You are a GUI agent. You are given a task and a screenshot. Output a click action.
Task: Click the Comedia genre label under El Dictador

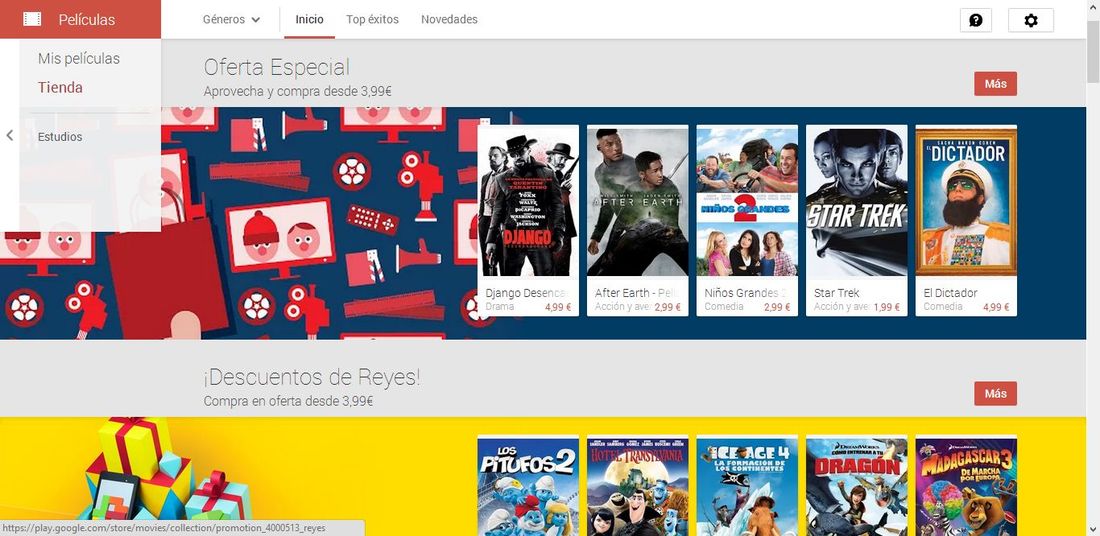tap(943, 307)
